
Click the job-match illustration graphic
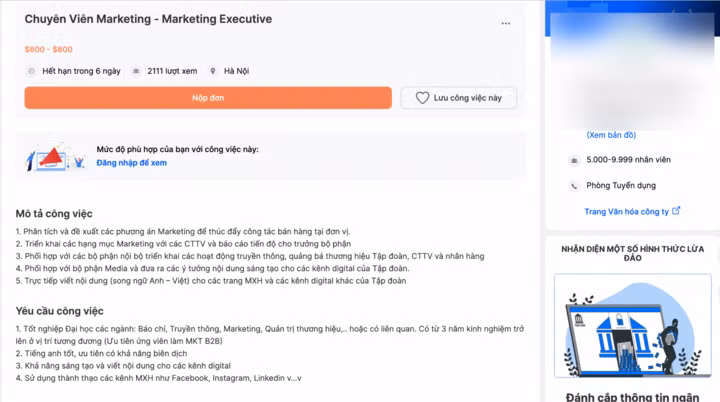[x=56, y=157]
